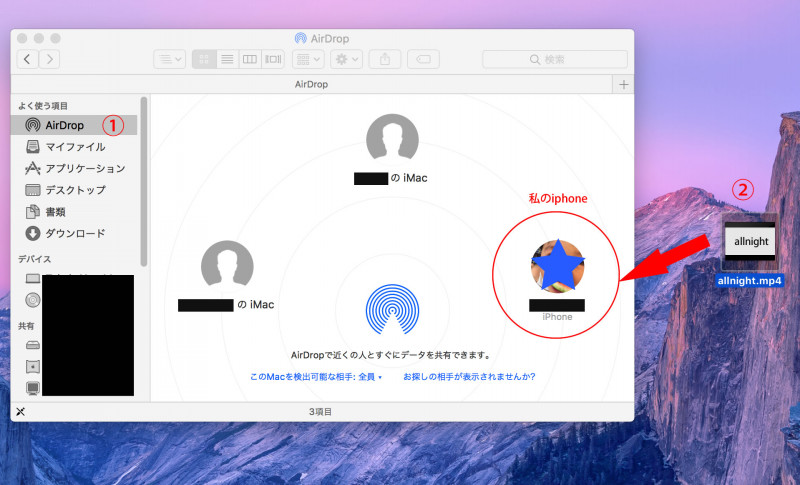Click the デスクトップ icon
The image size is (800, 485).
click(x=33, y=190)
